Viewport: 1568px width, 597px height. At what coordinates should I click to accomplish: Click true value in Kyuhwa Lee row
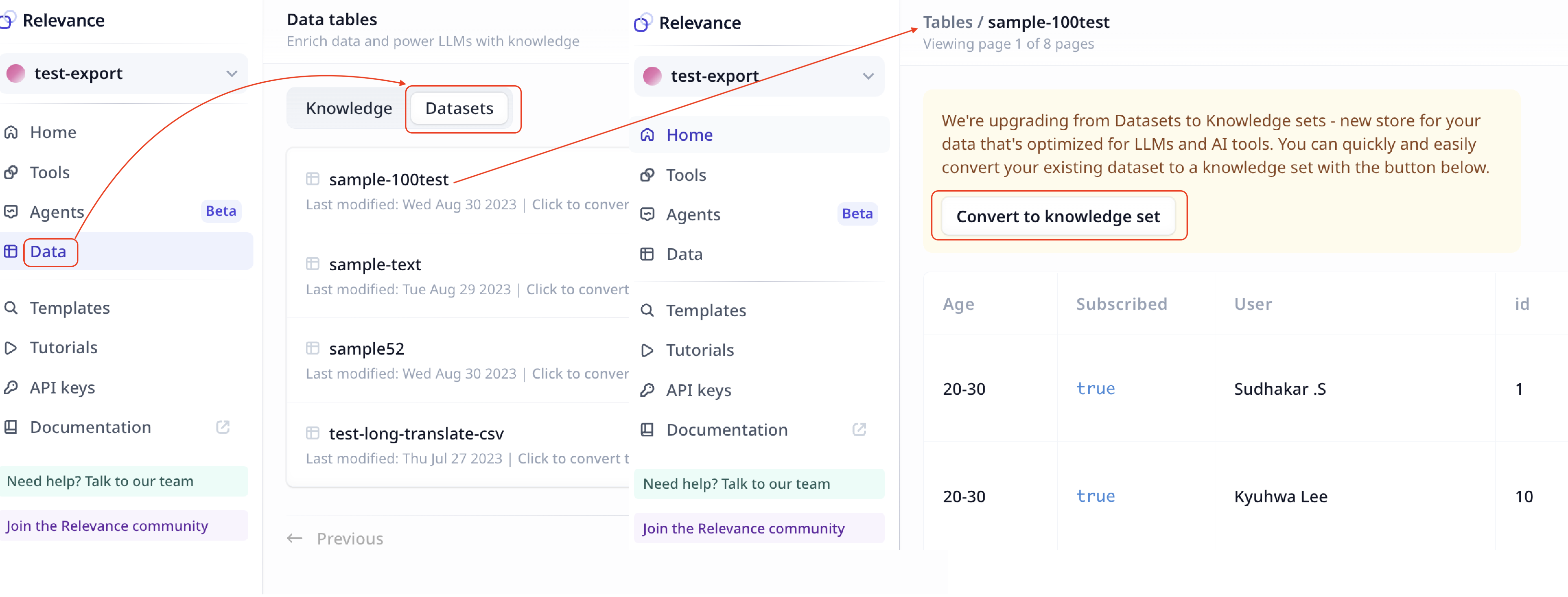(x=1096, y=497)
